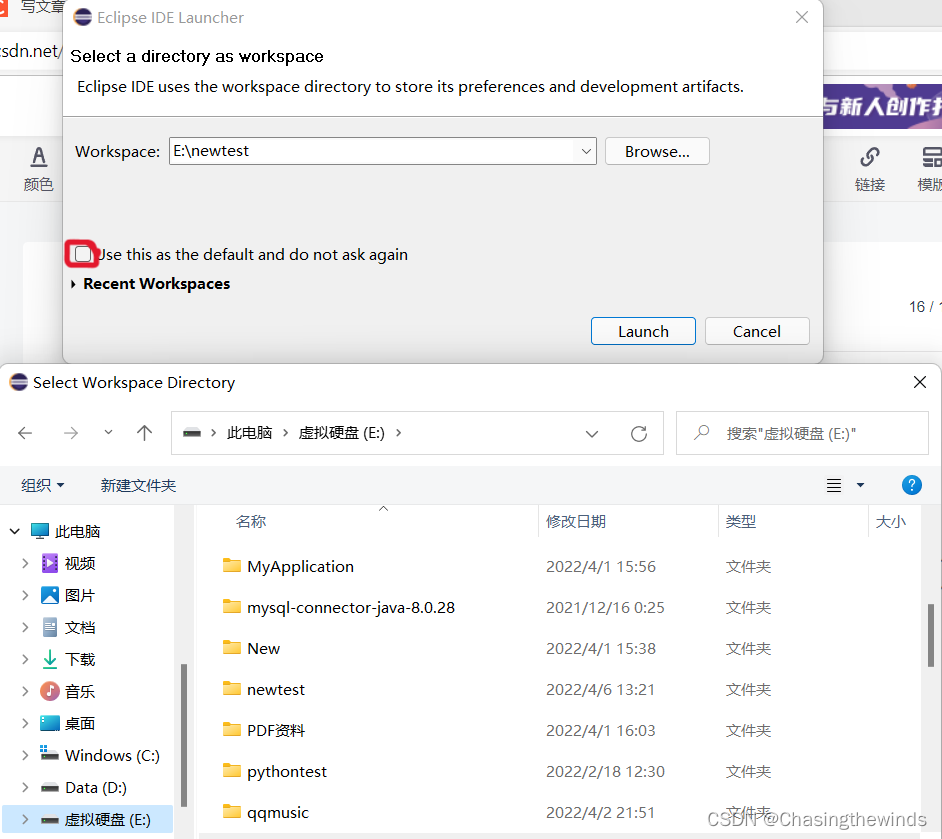Open the view options dropdown arrow
The image size is (942, 839).
(860, 485)
